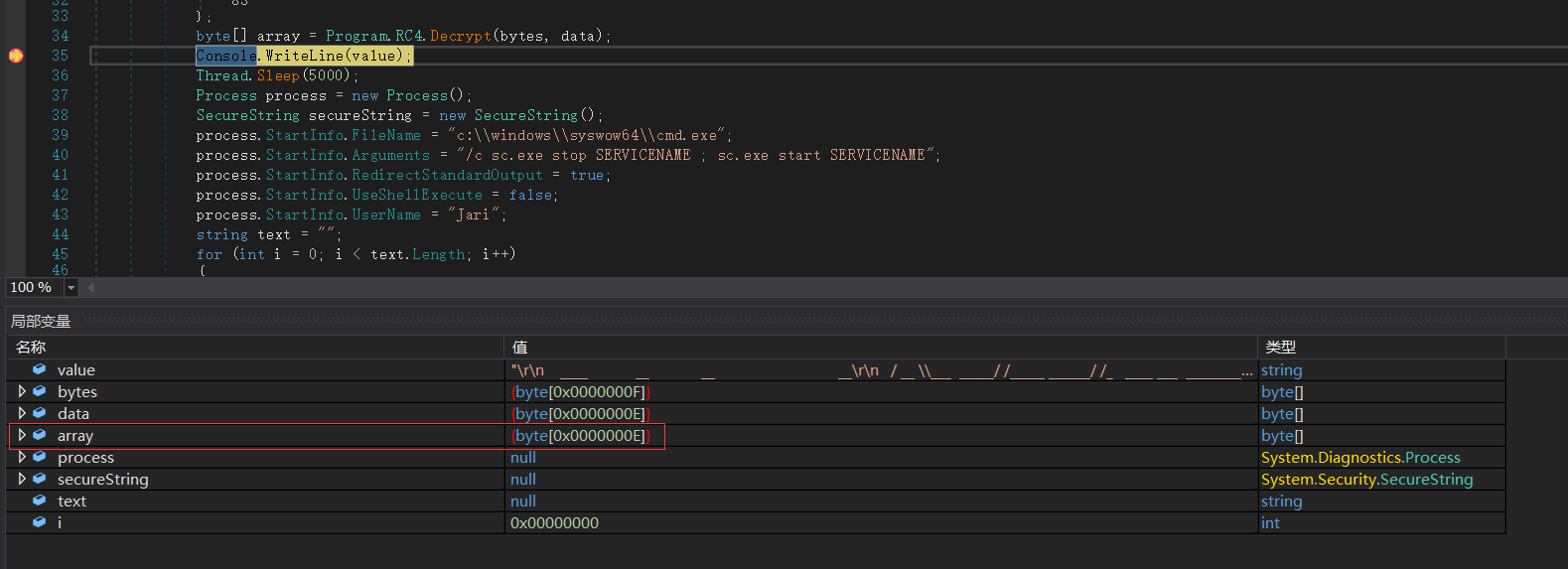Image resolution: width=1568 pixels, height=569 pixels.
Task: Go to the Decrypt method reference
Action: point(460,36)
